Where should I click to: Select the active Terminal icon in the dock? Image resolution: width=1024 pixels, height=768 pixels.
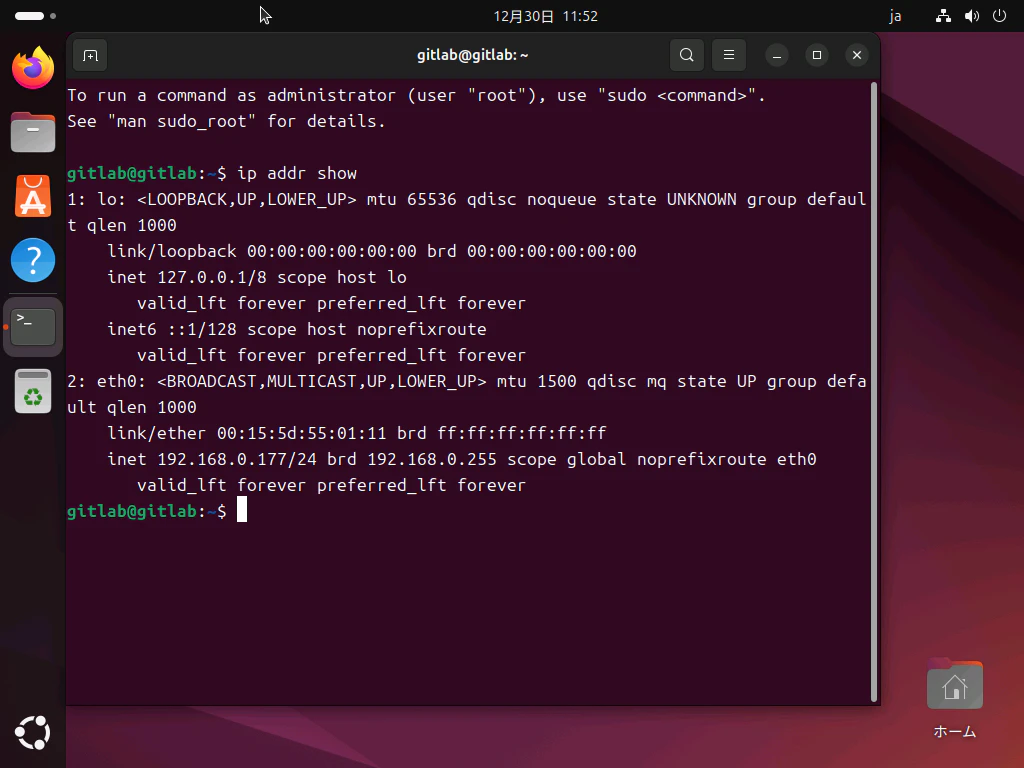tap(32, 325)
